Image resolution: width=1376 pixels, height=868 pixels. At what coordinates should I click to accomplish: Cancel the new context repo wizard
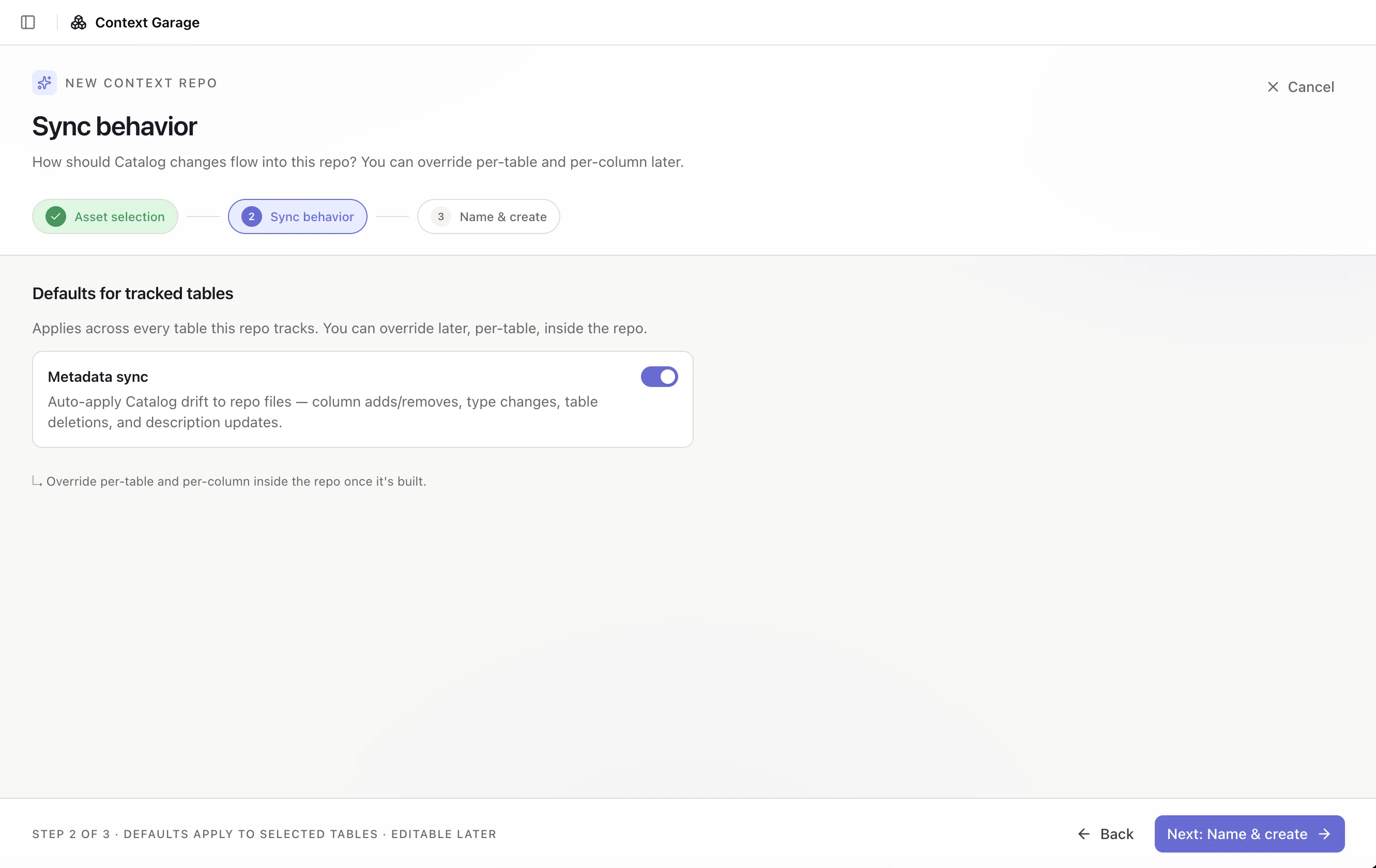tap(1300, 87)
